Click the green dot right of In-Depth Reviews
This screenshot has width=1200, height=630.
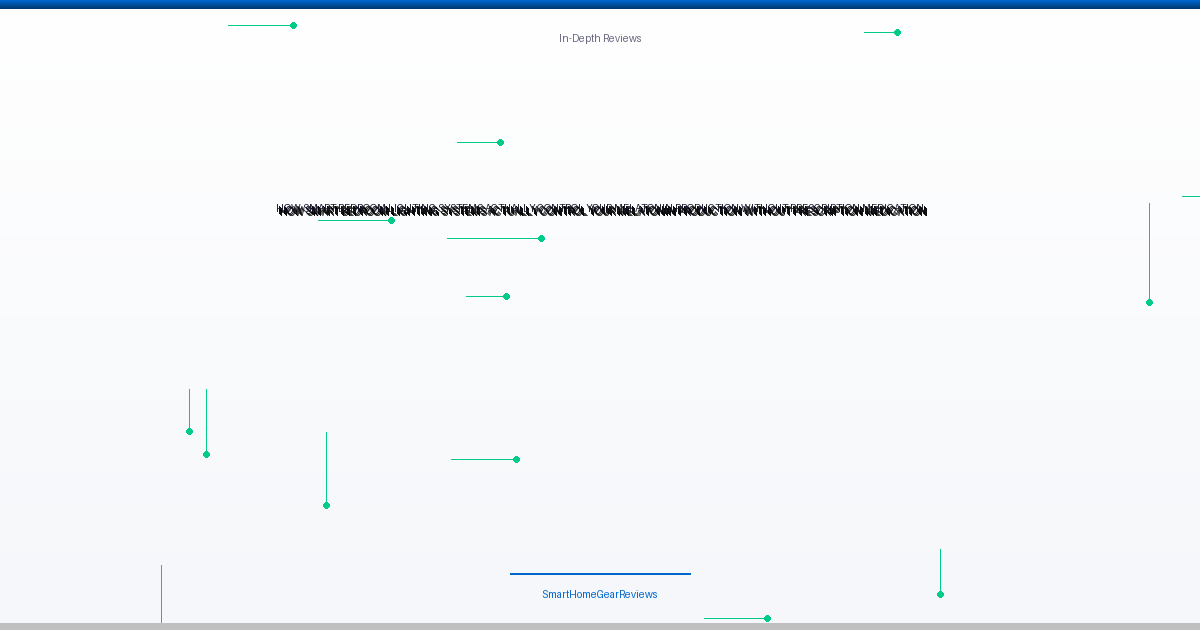[897, 32]
